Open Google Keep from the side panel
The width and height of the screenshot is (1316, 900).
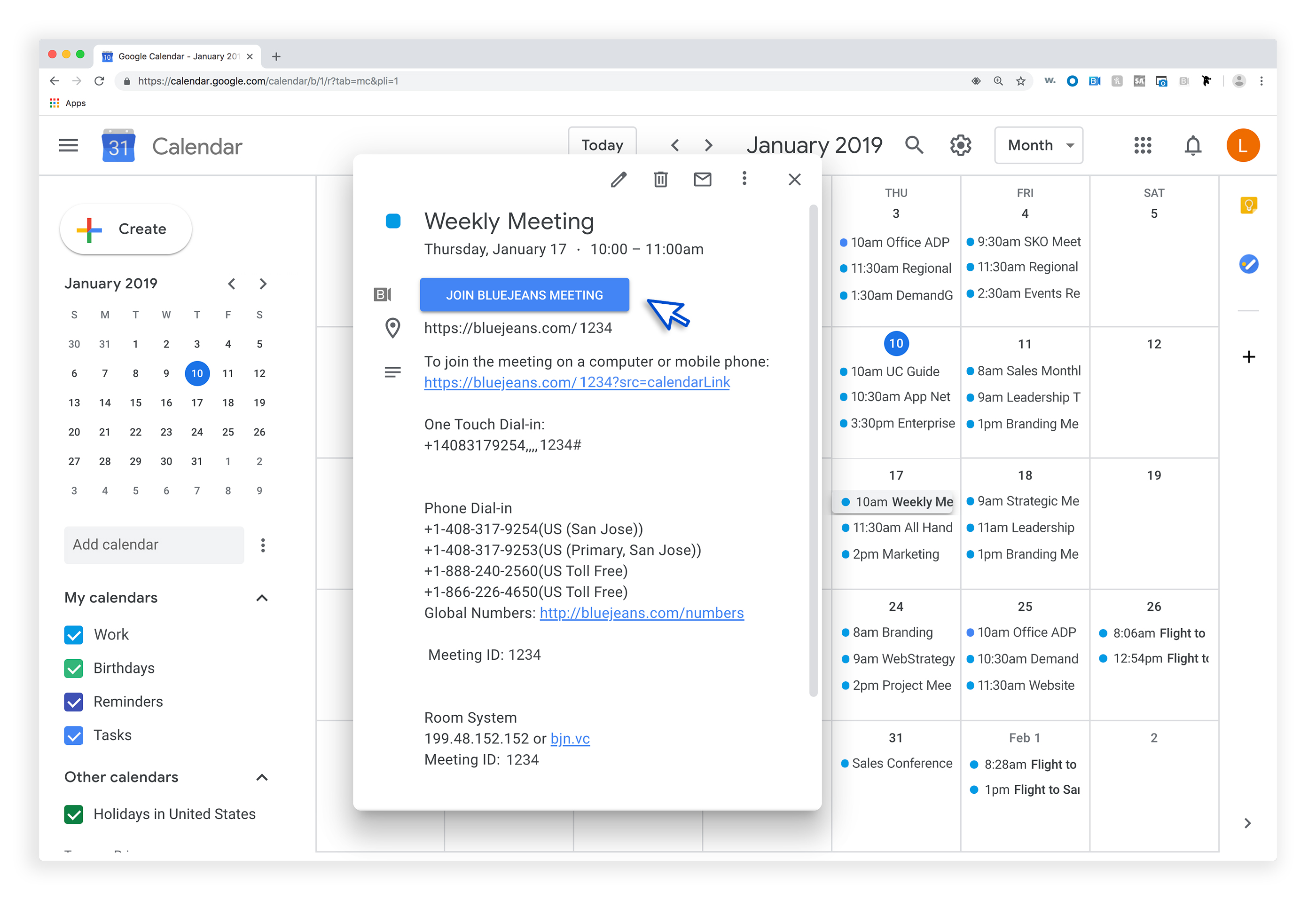[1249, 205]
